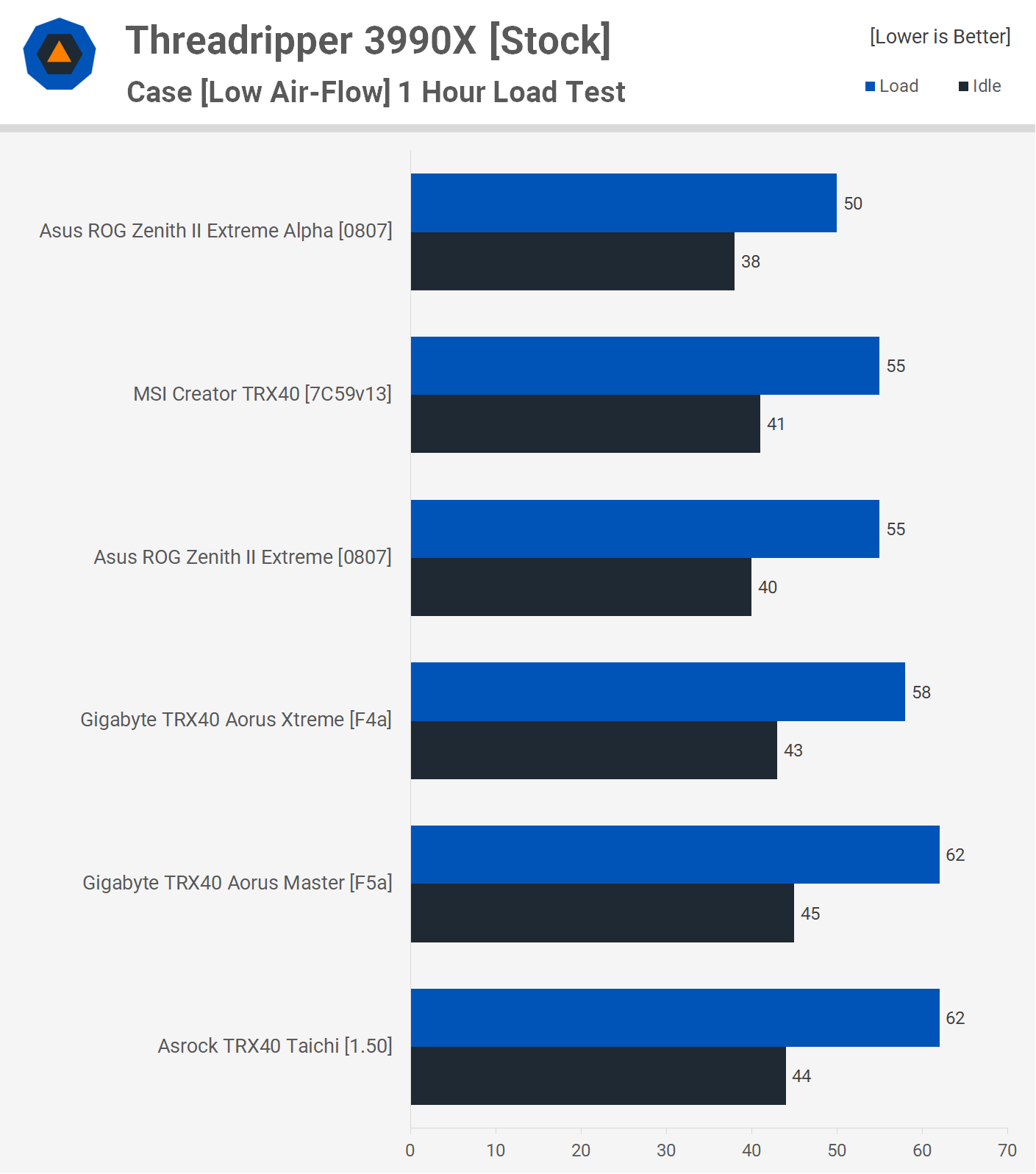Click the dark Idle legend swatch
1036x1174 pixels.
(x=963, y=87)
